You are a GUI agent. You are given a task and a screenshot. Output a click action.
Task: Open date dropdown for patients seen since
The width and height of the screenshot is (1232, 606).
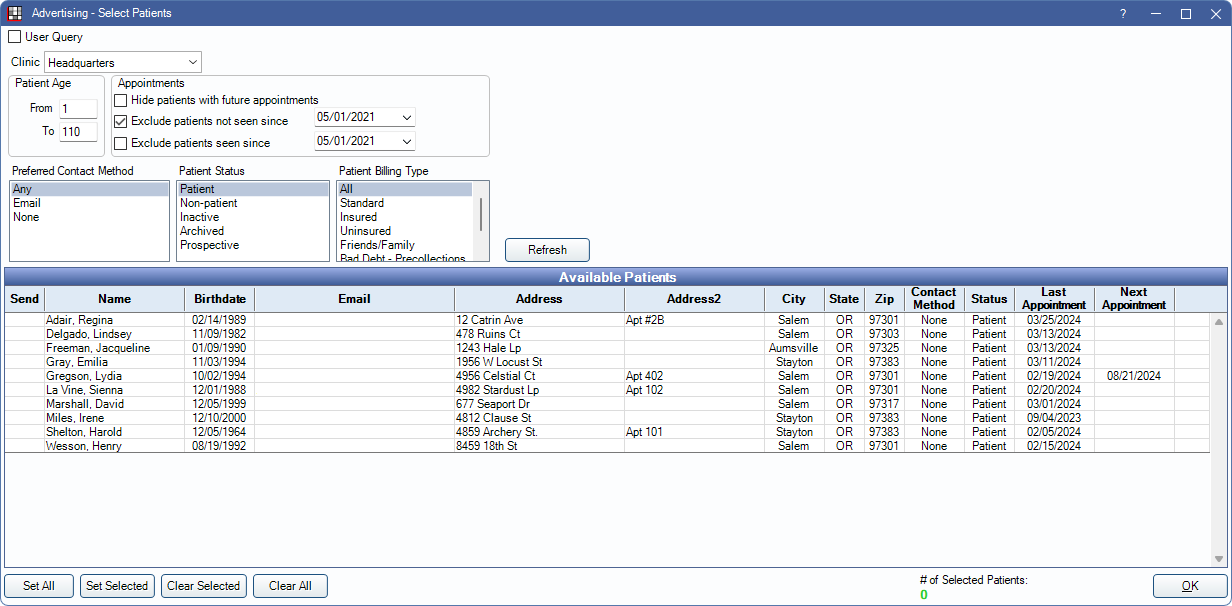click(406, 142)
